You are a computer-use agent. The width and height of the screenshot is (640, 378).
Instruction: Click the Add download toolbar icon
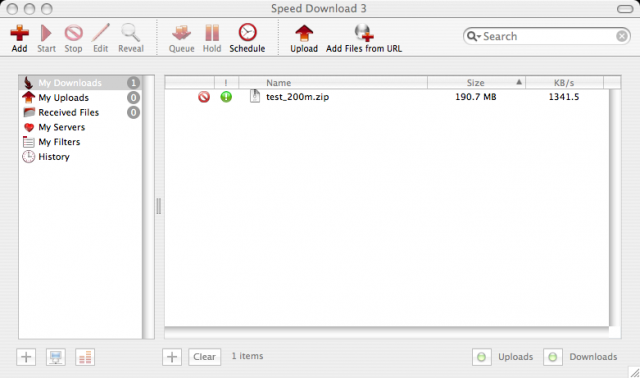(19, 33)
